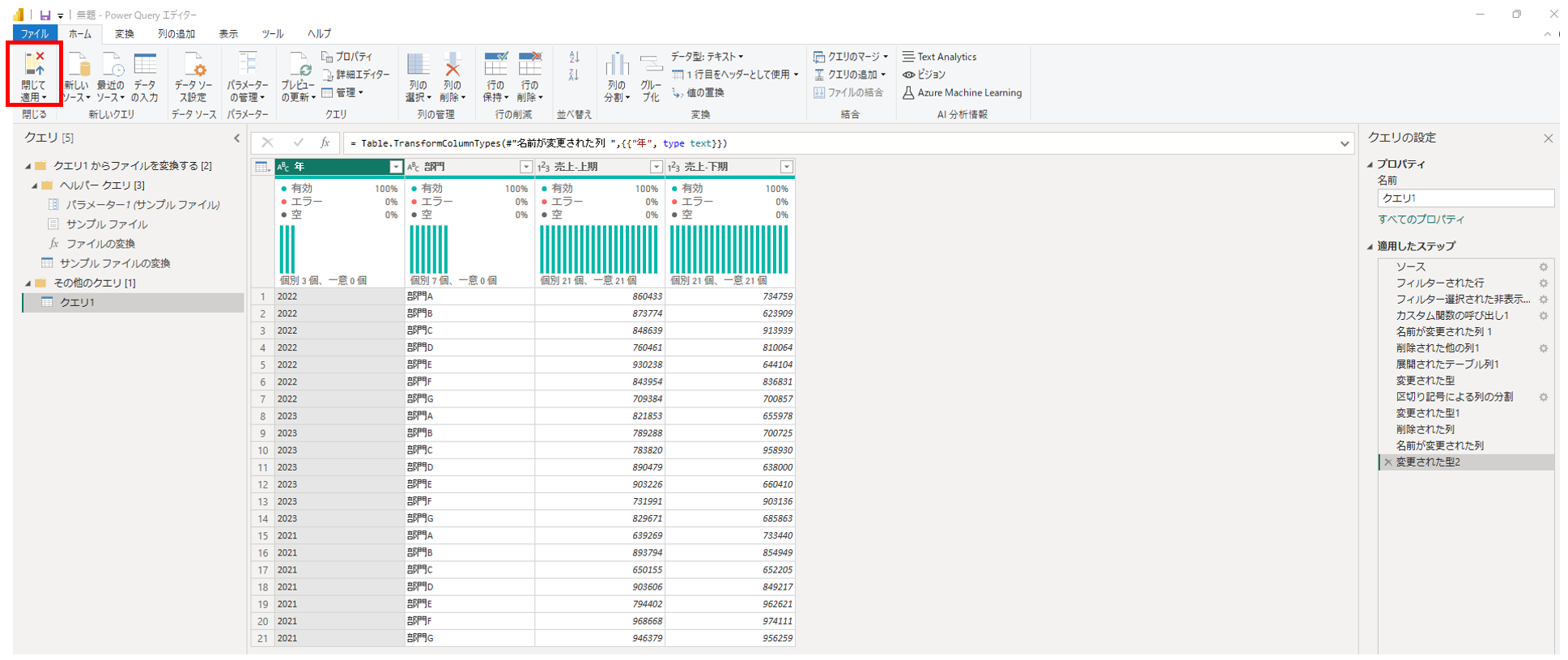Switch to the 変換 tab

(x=125, y=34)
